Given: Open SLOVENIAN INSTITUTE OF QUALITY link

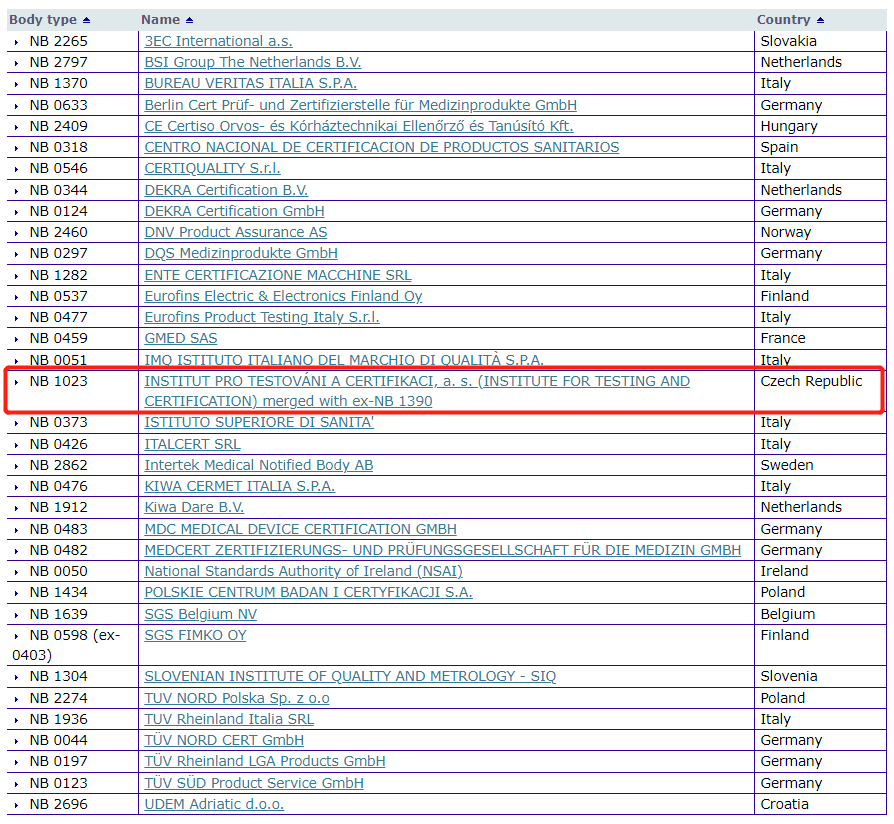Looking at the screenshot, I should click(x=350, y=676).
